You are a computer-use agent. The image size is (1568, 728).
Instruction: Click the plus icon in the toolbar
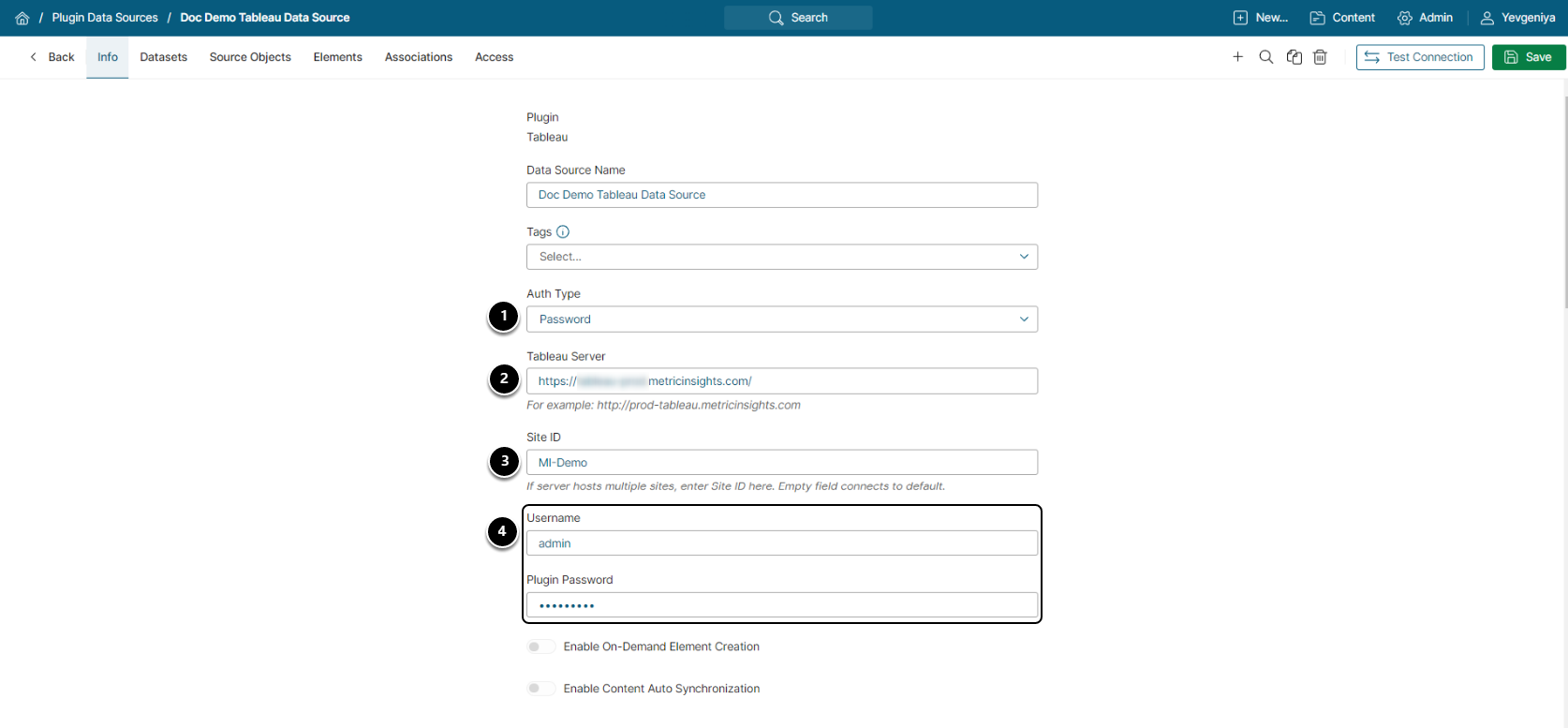click(1237, 57)
